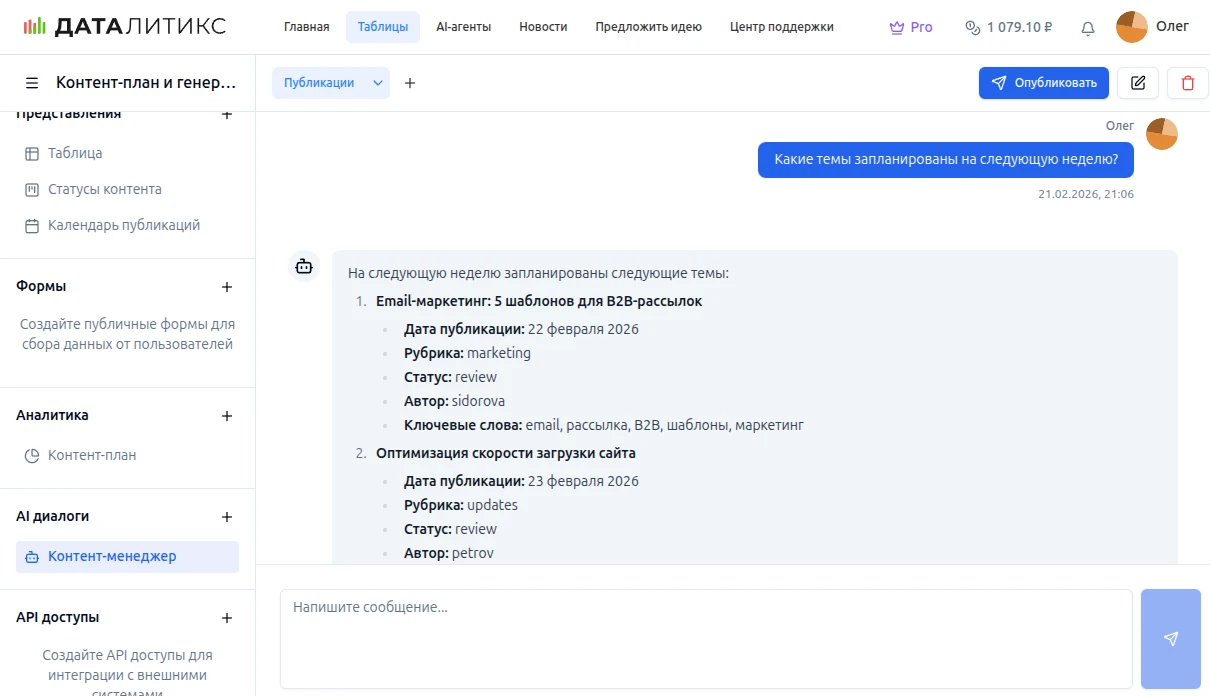Open the Олег user profile menu
The height and width of the screenshot is (696, 1210).
[1153, 27]
